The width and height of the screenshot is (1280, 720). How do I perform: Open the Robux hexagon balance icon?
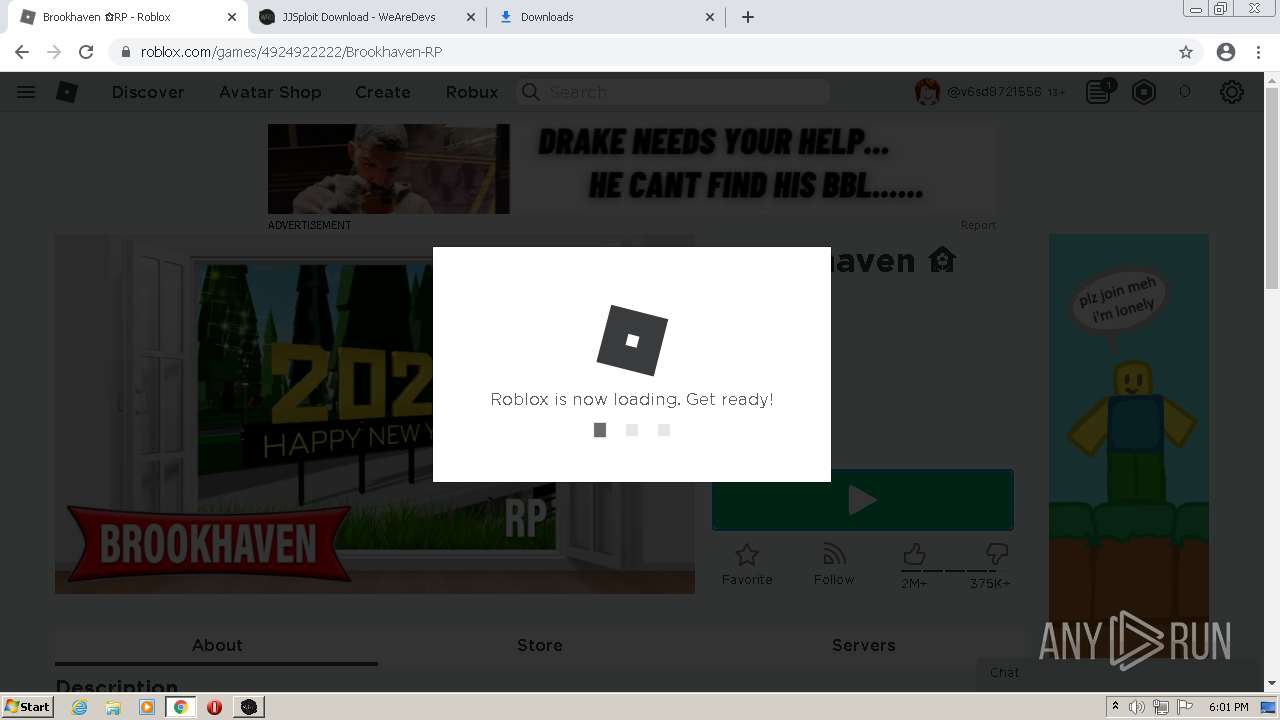click(x=1144, y=92)
